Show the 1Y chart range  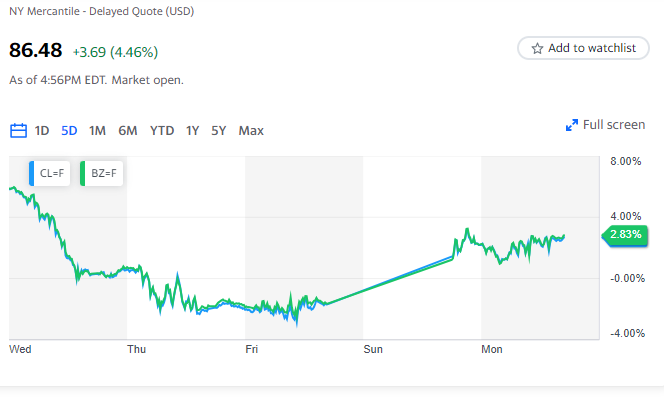click(x=193, y=130)
